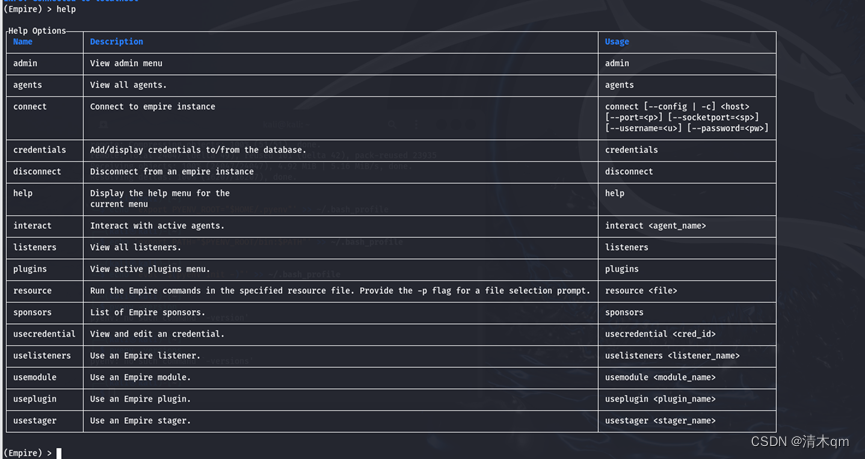Click 'admin' in the Name column
This screenshot has height=459, width=865.
pyautogui.click(x=25, y=63)
